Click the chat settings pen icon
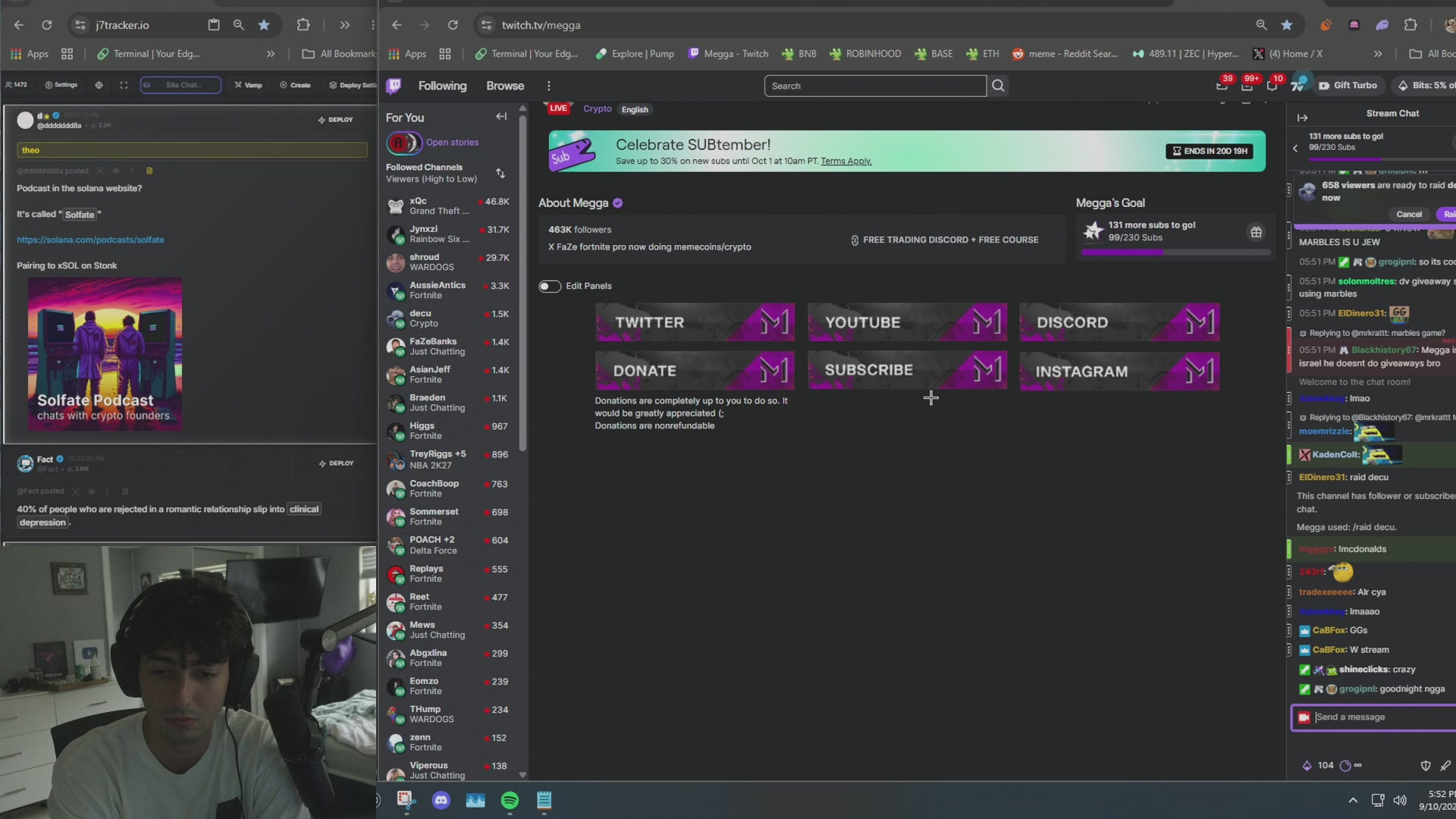This screenshot has height=819, width=1456. [1445, 766]
